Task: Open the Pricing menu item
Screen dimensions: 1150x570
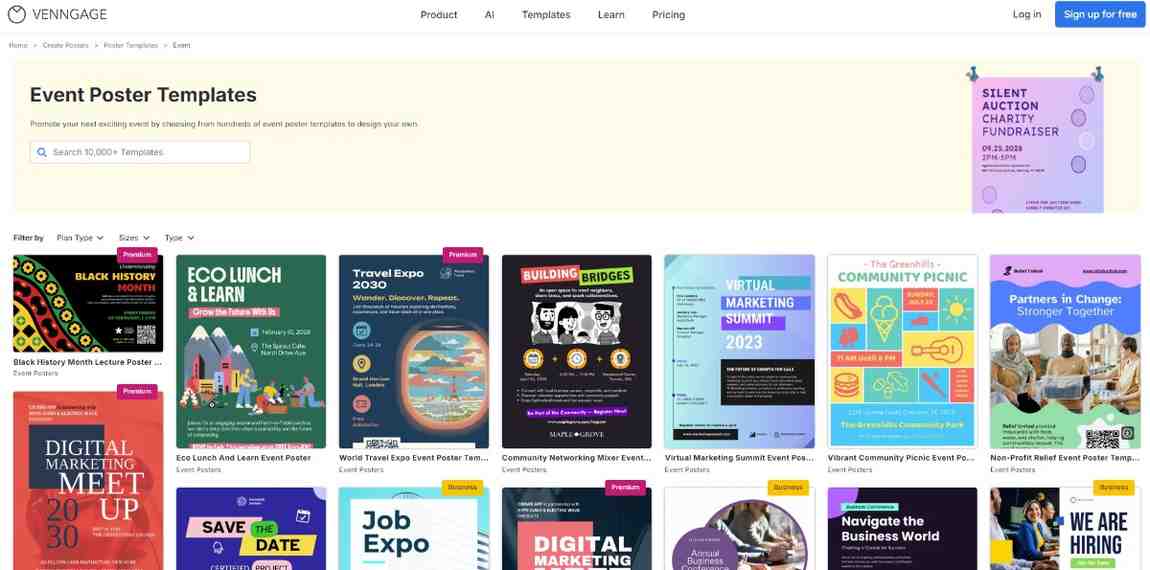Action: click(668, 15)
